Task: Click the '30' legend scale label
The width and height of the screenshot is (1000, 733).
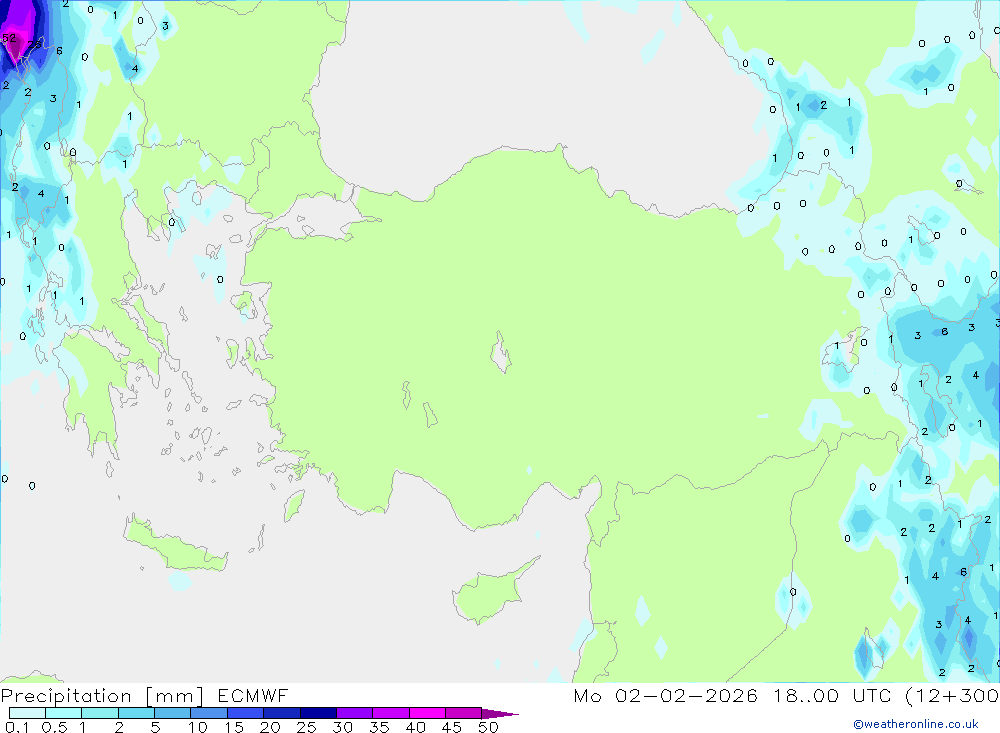Action: coord(342,727)
